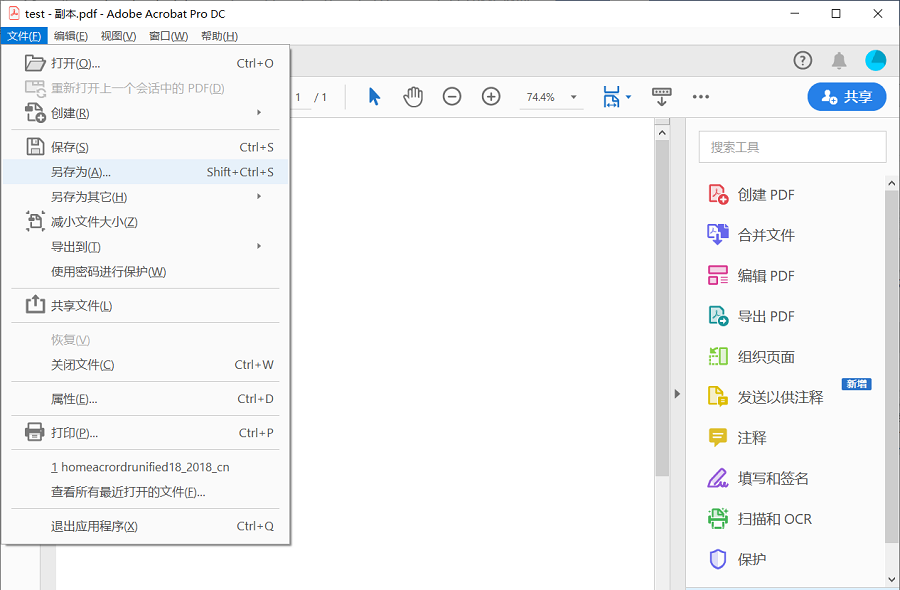This screenshot has height=590, width=900.
Task: Click the blue 共享 share button
Action: [847, 96]
